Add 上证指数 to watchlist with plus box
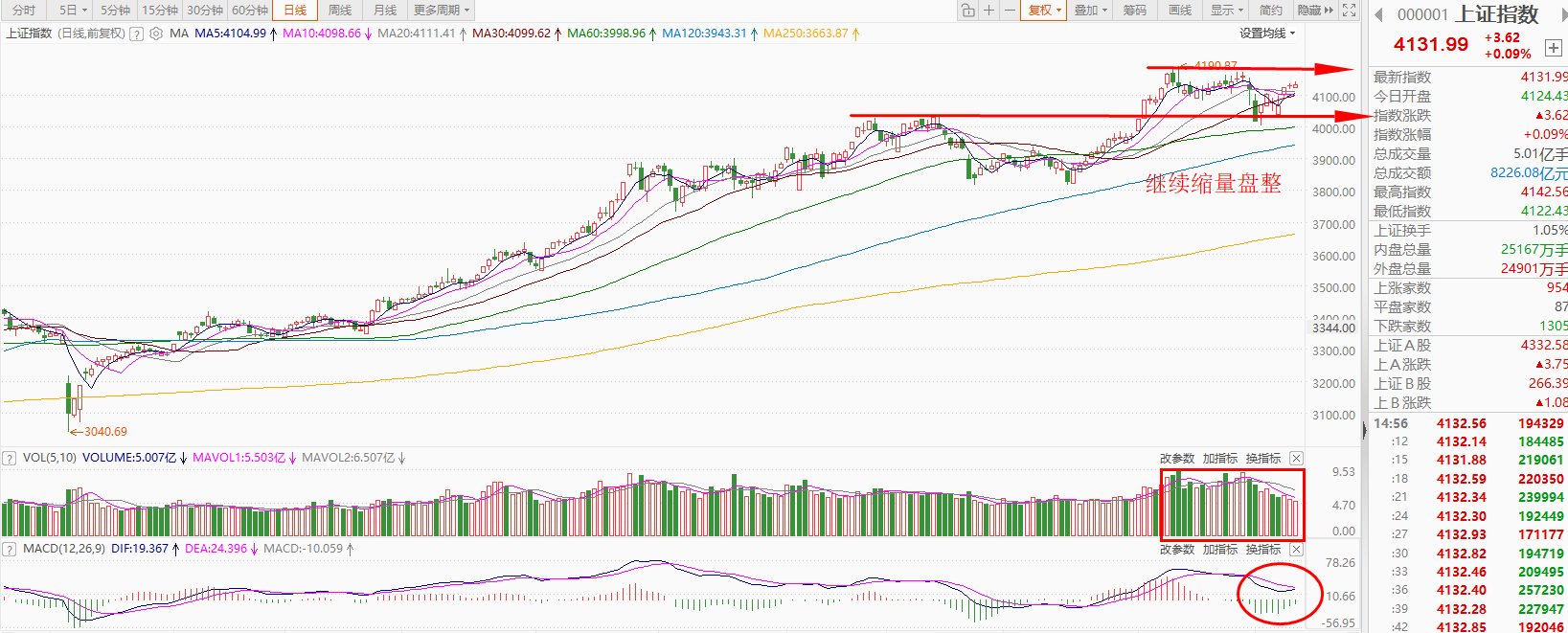The image size is (1568, 633). (x=1553, y=48)
